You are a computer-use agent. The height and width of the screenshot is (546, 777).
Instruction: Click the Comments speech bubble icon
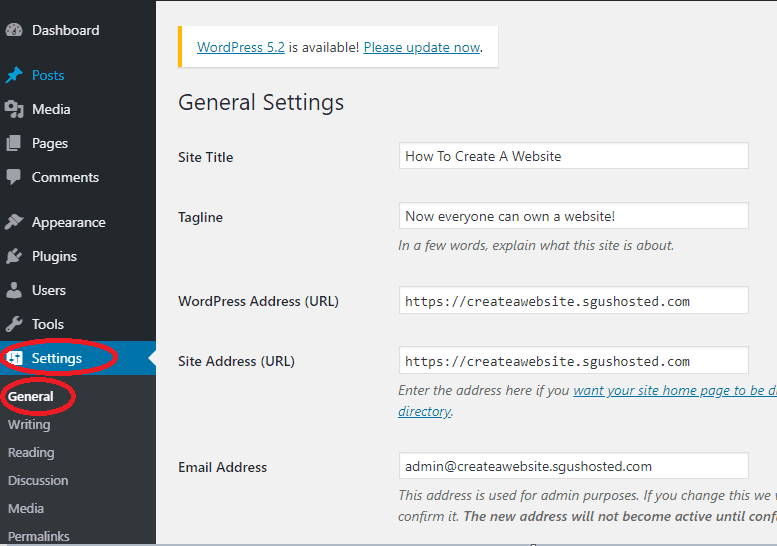tap(14, 177)
